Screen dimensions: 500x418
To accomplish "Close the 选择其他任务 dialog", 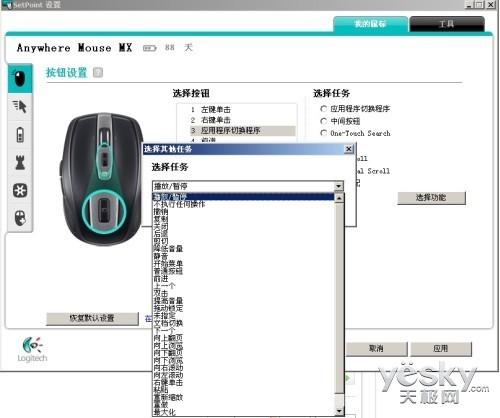I will click(x=348, y=149).
